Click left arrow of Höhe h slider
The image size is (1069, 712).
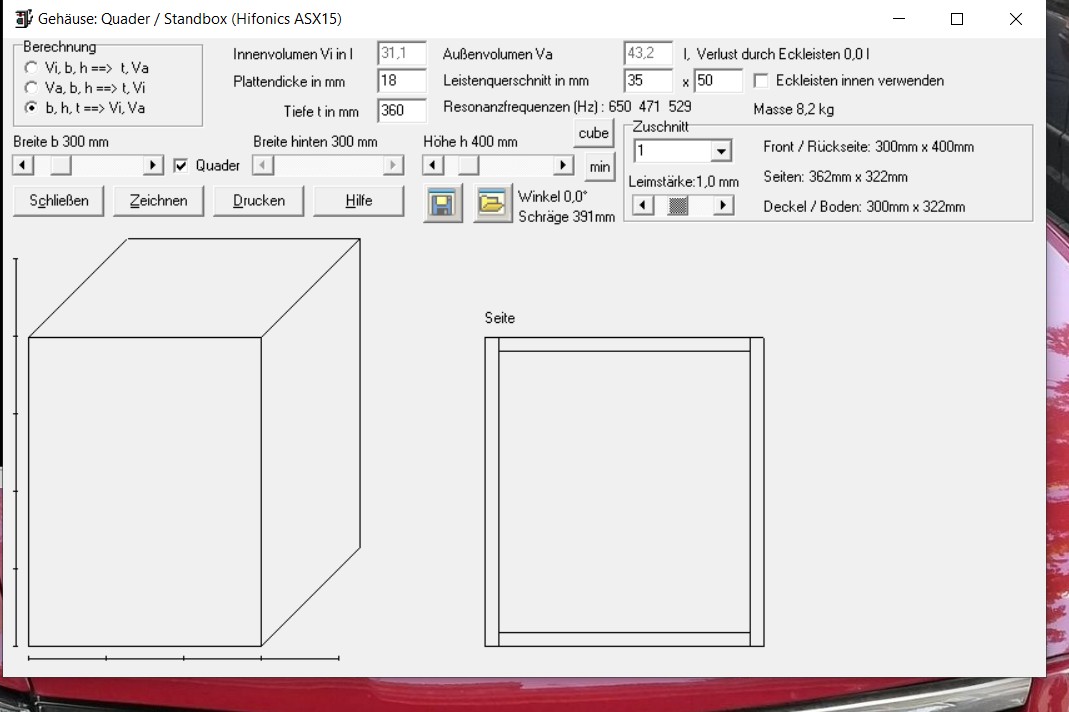pyautogui.click(x=432, y=165)
